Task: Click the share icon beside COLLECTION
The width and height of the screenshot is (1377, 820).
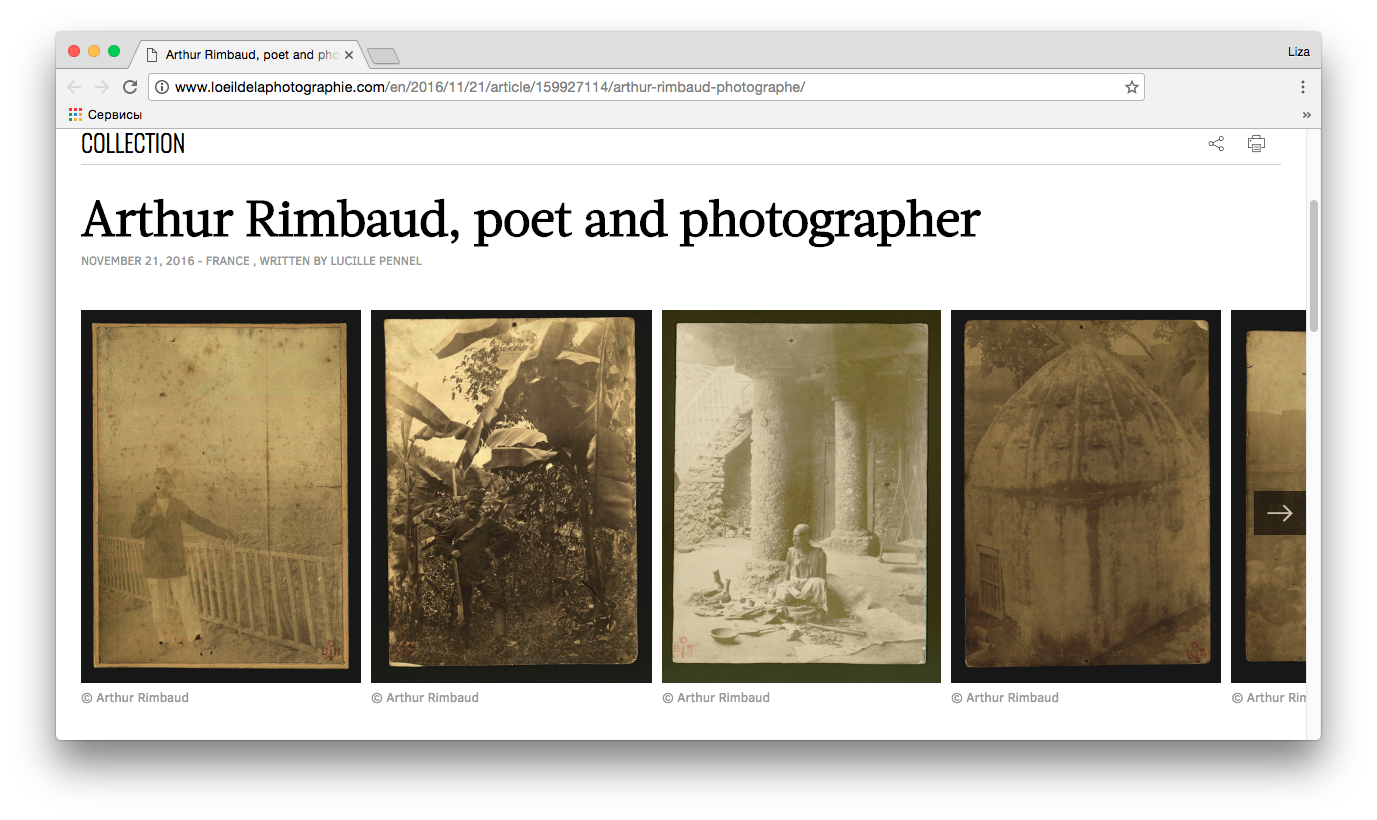Action: point(1216,144)
